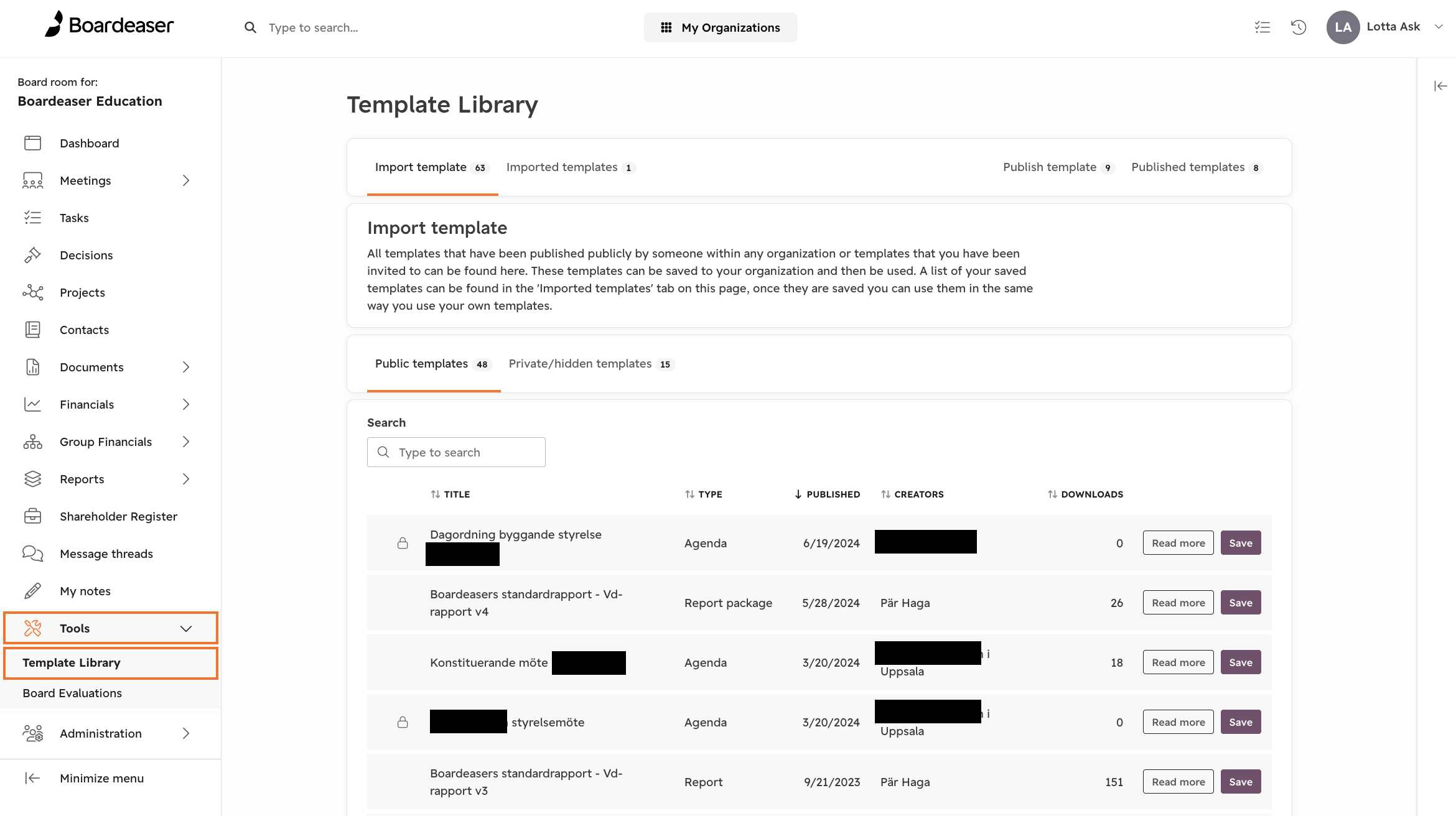Click the 5/28/2024 published date cell
Image resolution: width=1456 pixels, height=816 pixels.
[x=831, y=603]
